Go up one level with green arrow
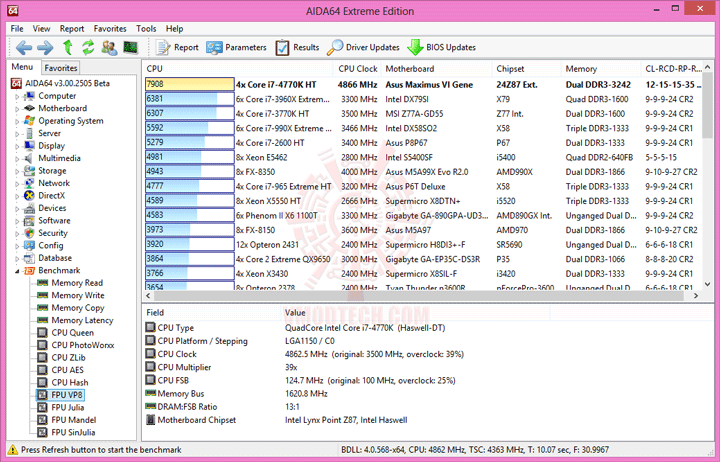This screenshot has height=462, width=720. [68, 47]
